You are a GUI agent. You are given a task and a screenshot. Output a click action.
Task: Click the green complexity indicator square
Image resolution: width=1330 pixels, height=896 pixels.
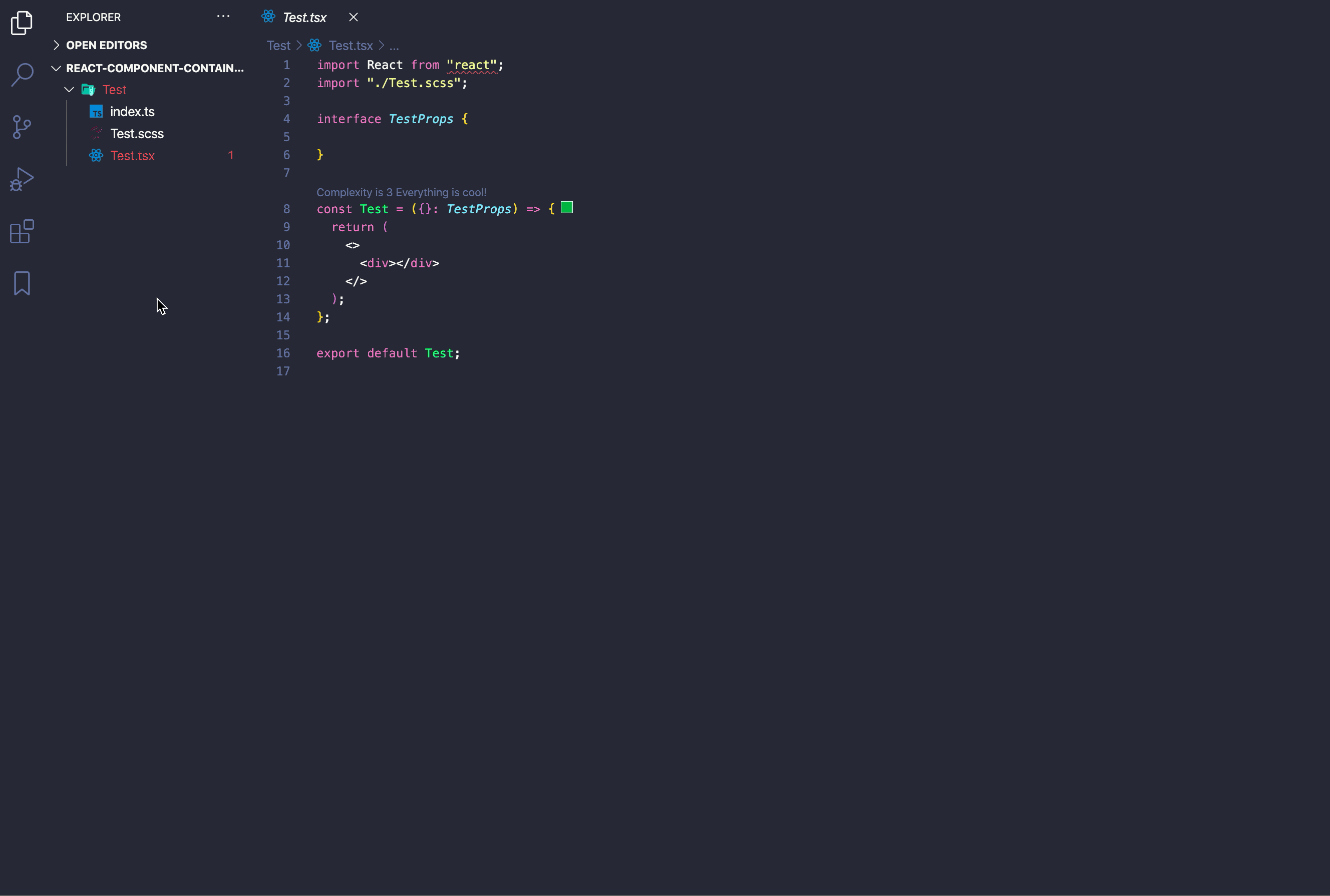pyautogui.click(x=566, y=207)
